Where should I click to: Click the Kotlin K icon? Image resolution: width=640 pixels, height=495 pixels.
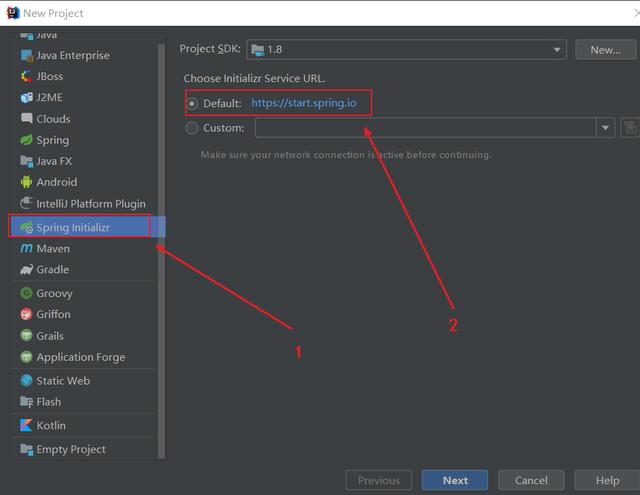[27, 426]
